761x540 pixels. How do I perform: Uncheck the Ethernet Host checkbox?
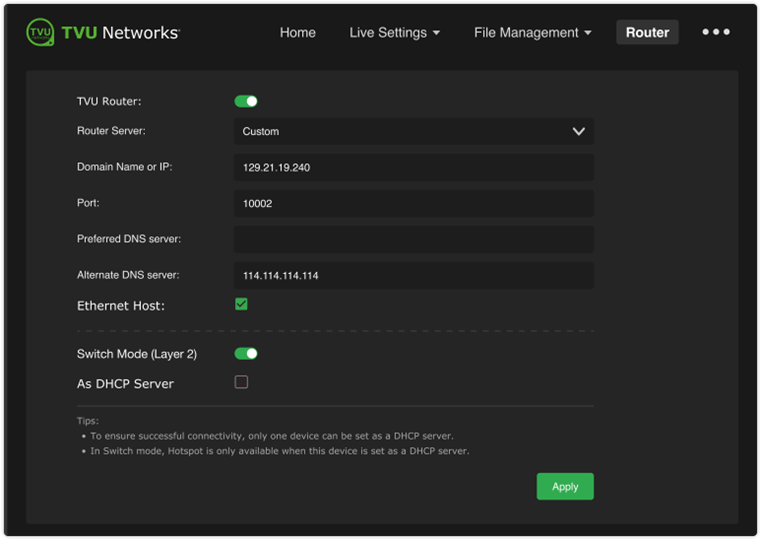(x=241, y=304)
